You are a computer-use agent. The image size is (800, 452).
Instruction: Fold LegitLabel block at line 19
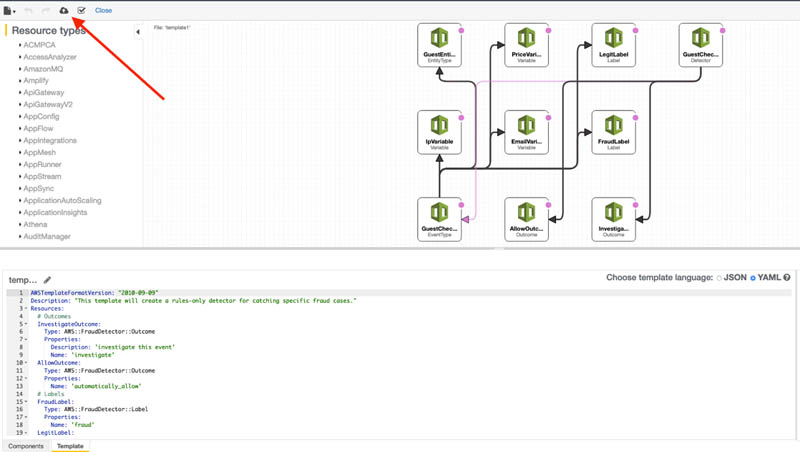click(26, 433)
